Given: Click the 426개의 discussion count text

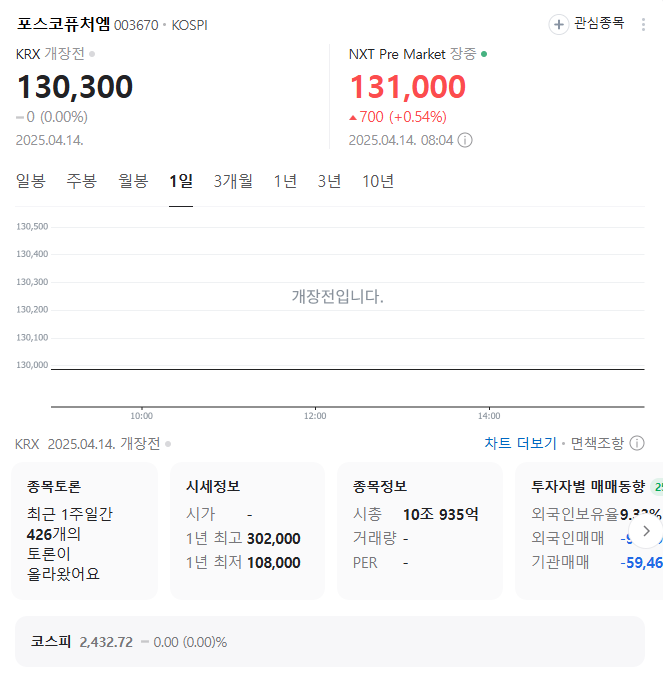Looking at the screenshot, I should coord(53,535).
